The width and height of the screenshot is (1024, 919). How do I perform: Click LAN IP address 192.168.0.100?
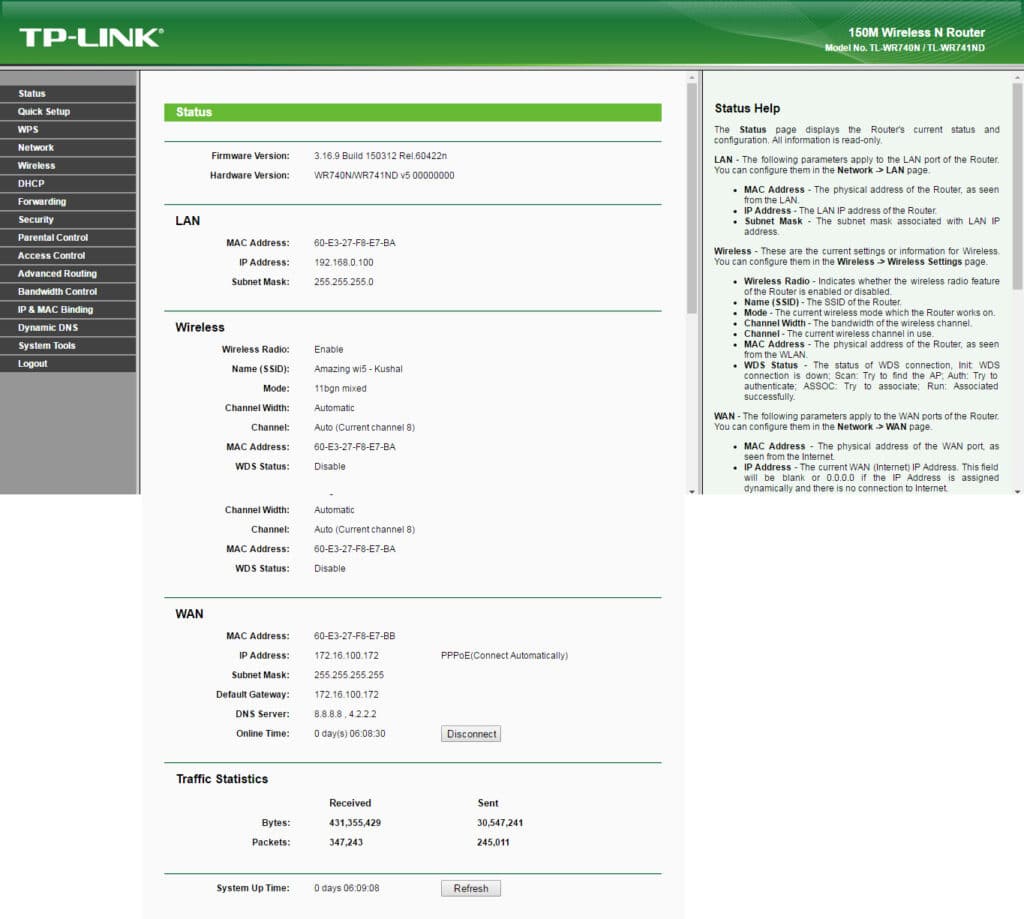click(x=344, y=262)
